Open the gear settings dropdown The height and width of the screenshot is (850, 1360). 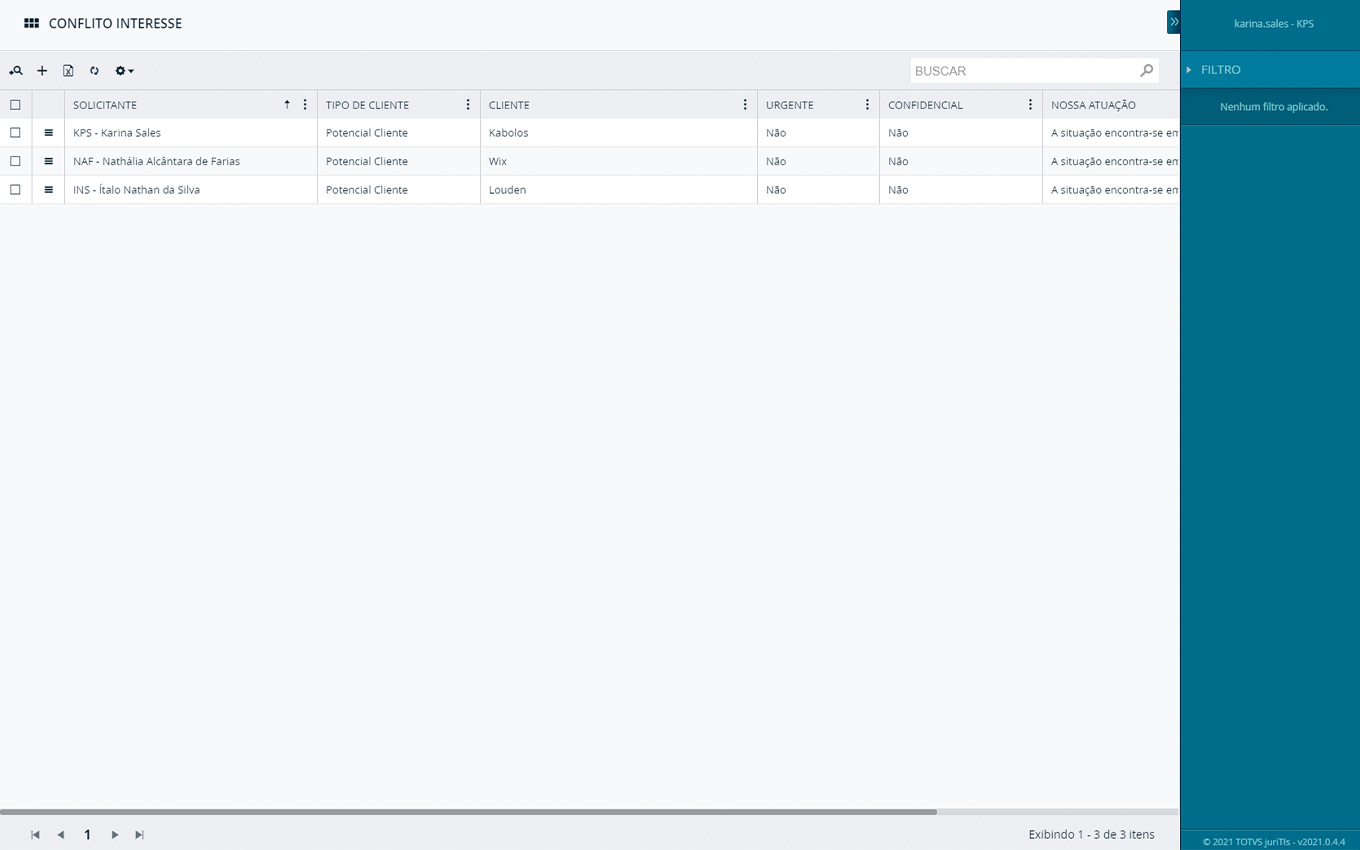click(124, 71)
